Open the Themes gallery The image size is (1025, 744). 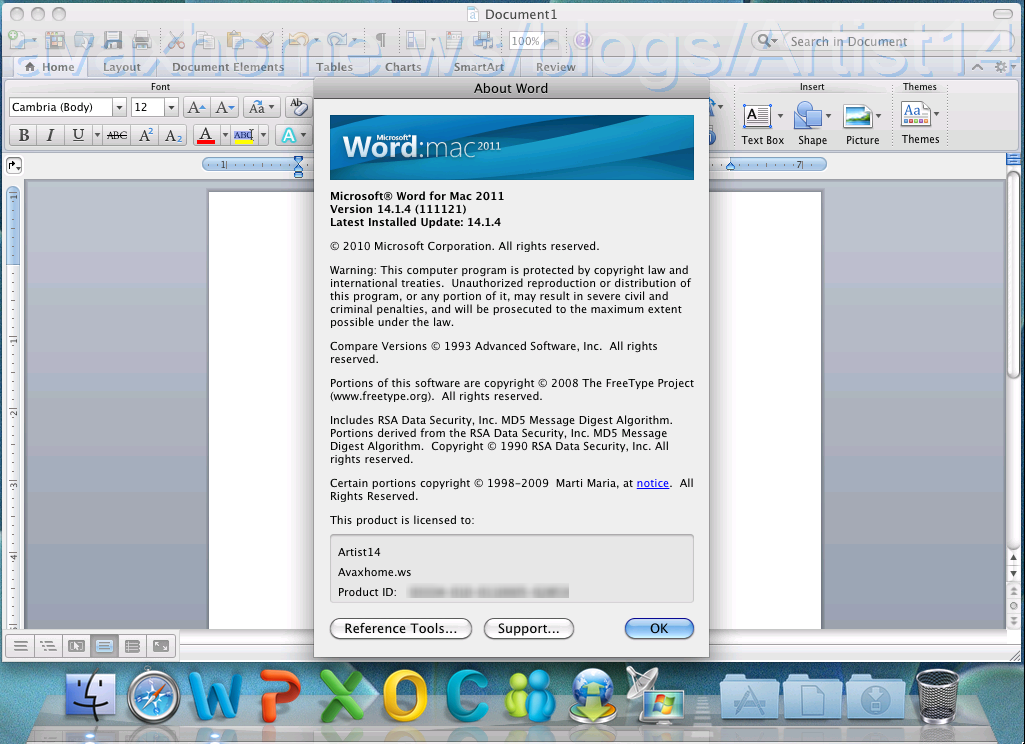pyautogui.click(x=920, y=123)
